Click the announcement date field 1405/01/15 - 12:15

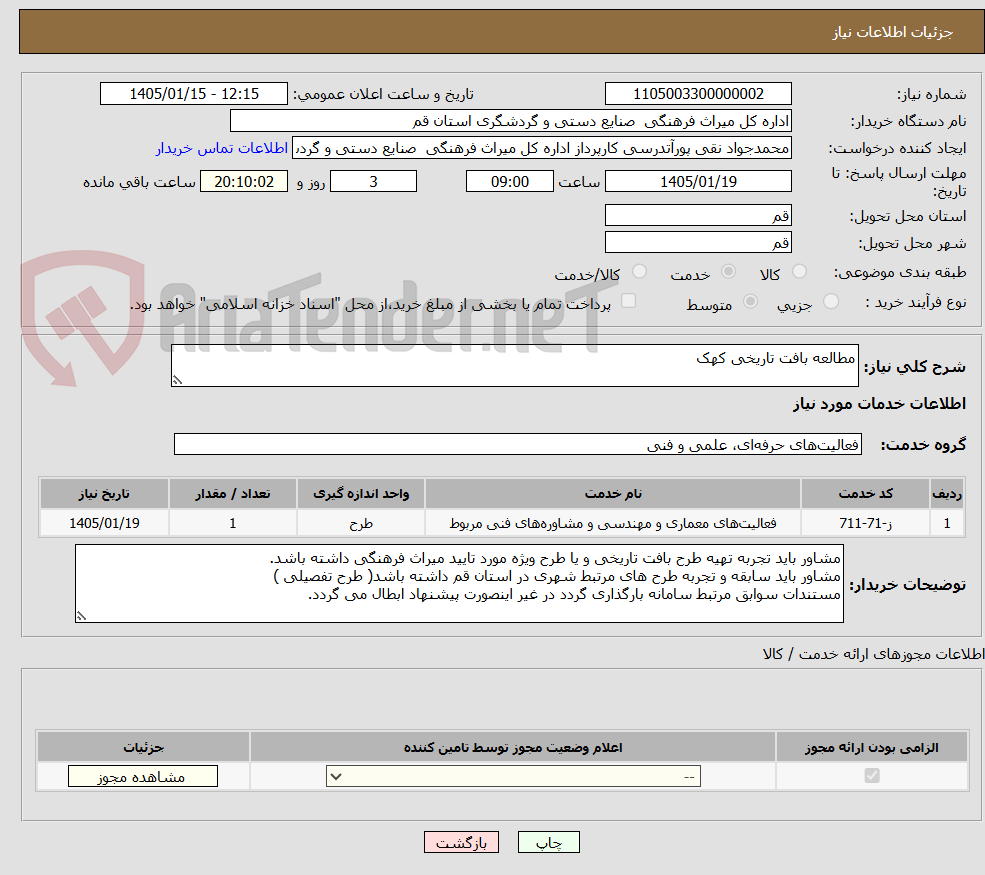[x=193, y=94]
